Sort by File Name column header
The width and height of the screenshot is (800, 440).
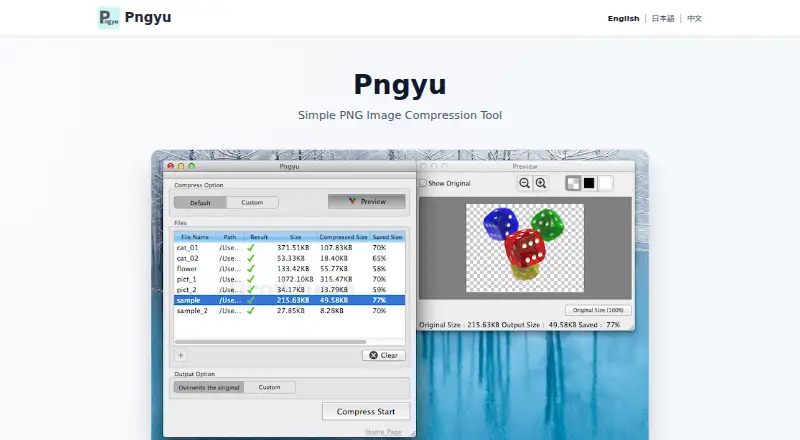[194, 237]
